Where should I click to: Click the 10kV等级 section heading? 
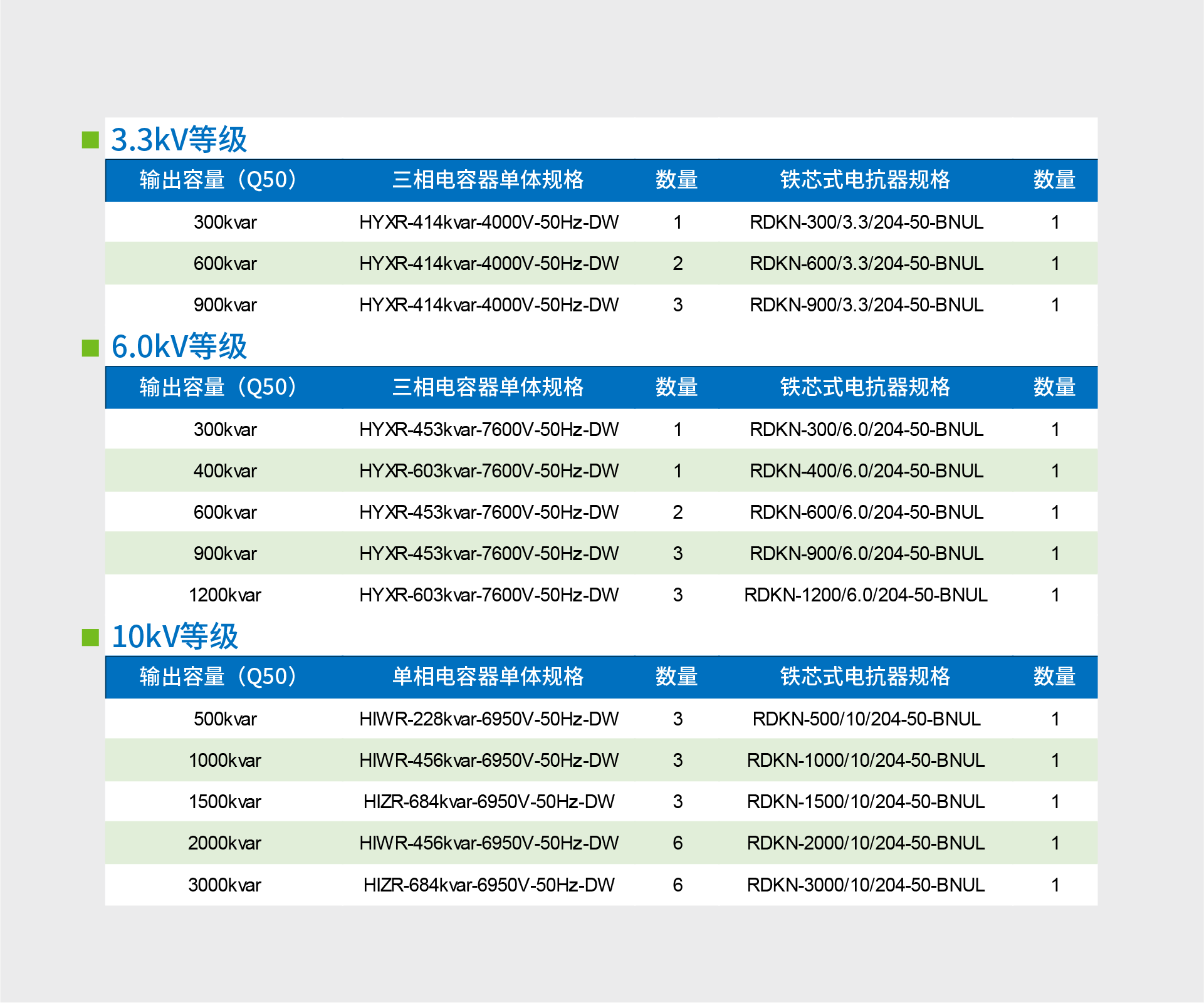tap(175, 637)
